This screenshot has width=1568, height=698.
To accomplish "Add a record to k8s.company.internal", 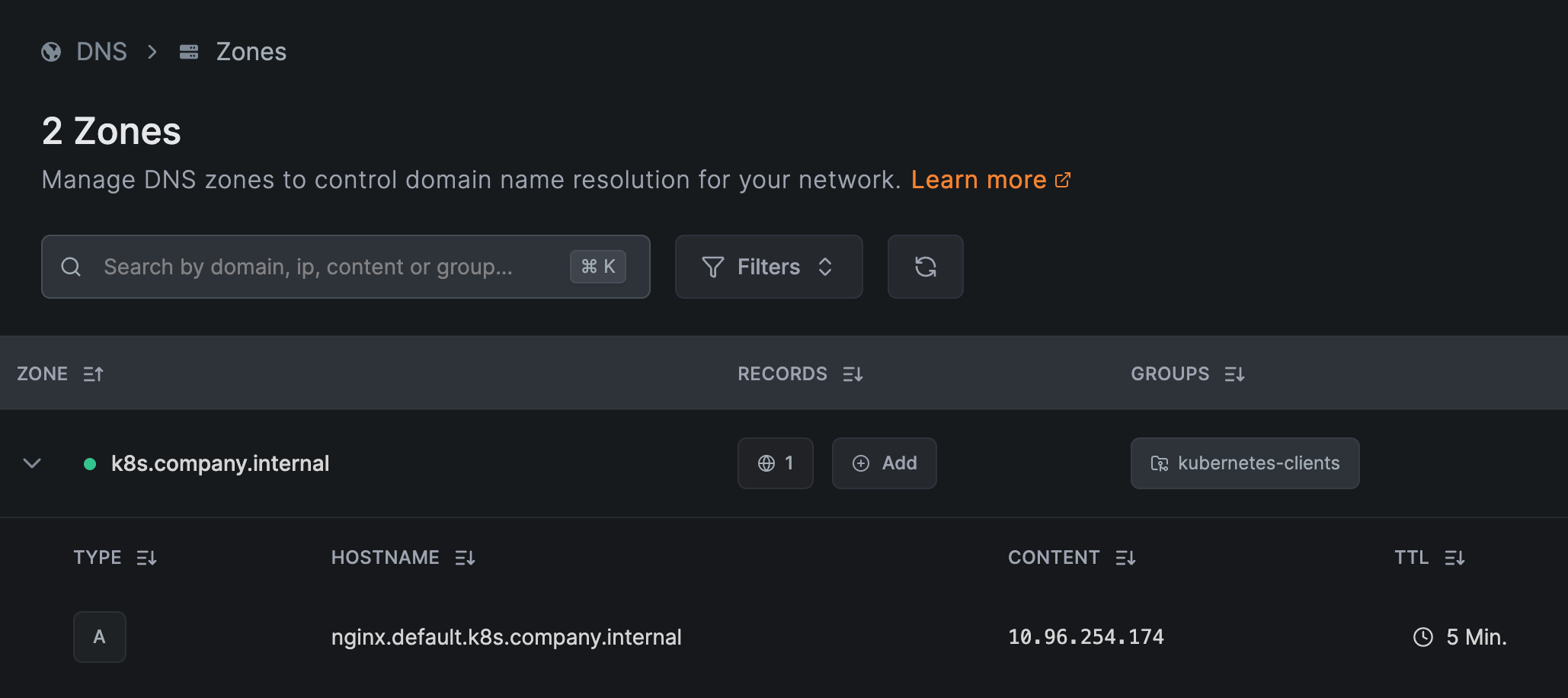I will pos(885,463).
